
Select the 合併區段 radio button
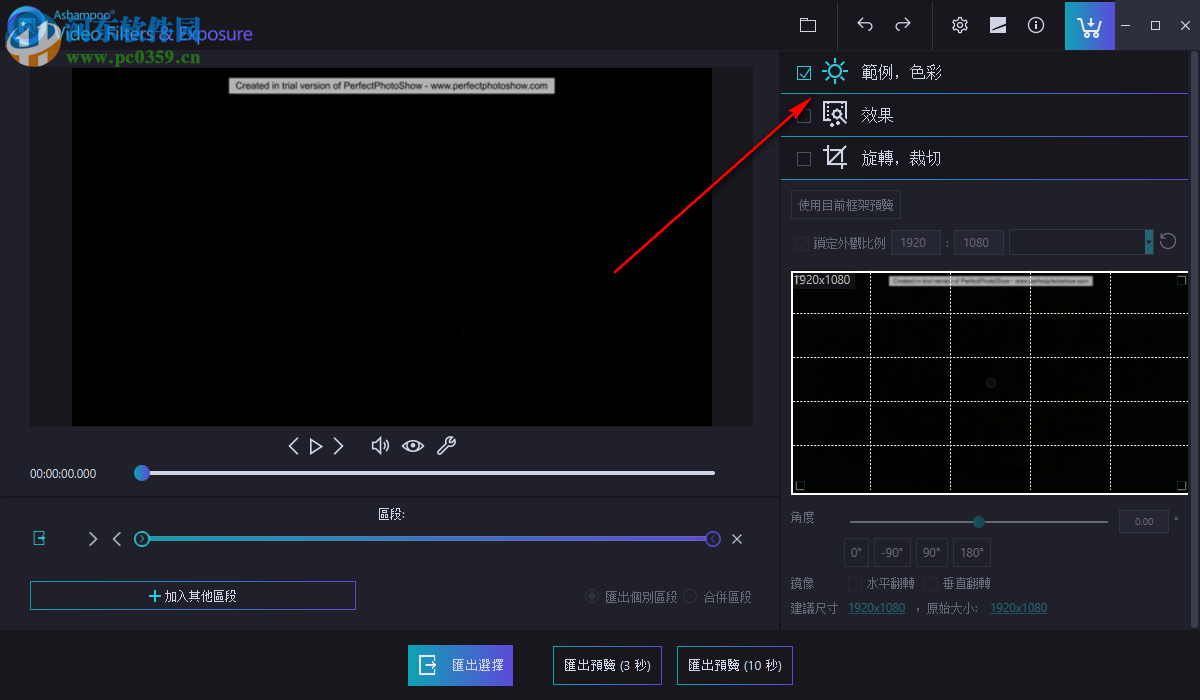tap(690, 596)
